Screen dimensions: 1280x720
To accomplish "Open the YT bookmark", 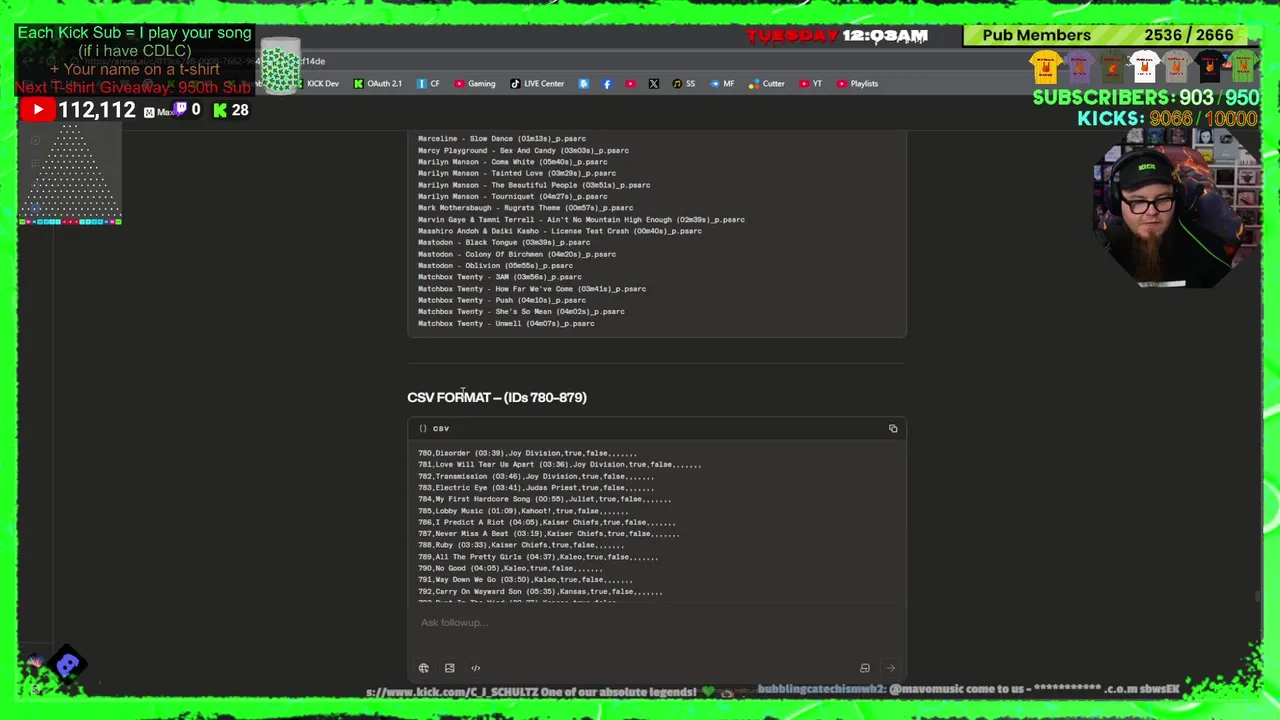I will 811,84.
